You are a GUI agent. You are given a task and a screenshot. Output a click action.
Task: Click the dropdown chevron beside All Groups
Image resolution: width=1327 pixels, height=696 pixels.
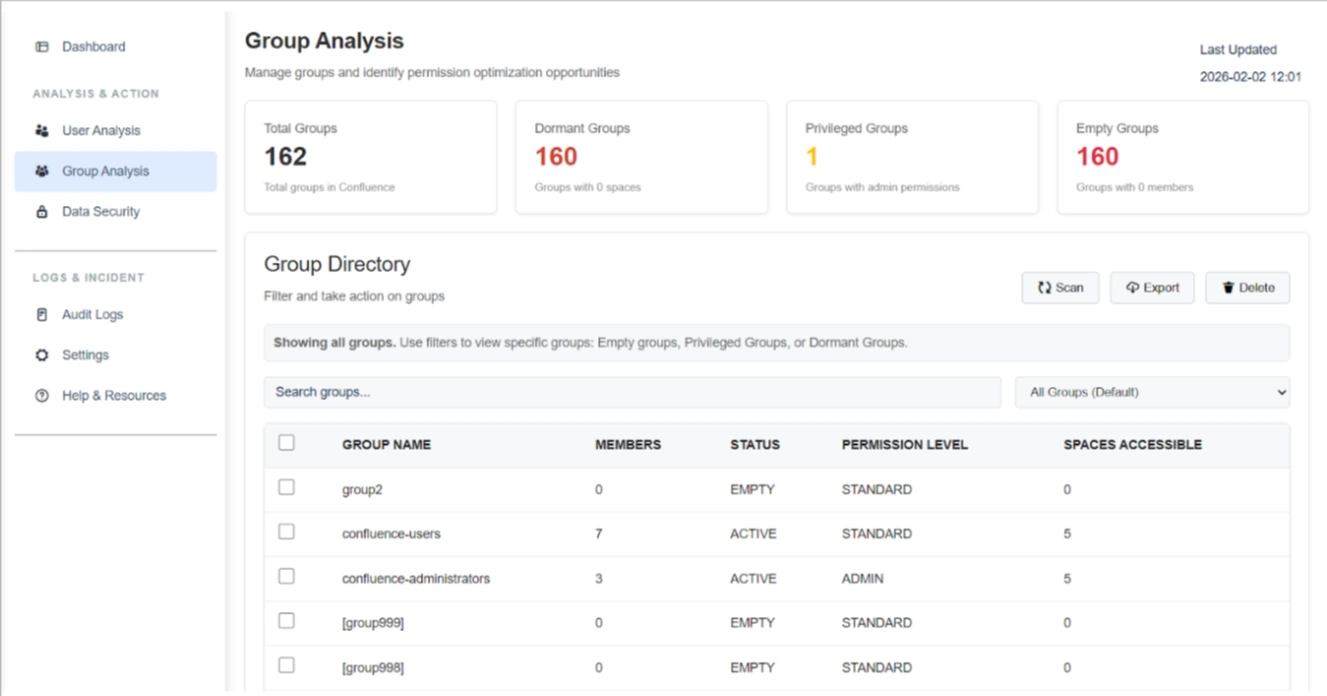(1280, 392)
